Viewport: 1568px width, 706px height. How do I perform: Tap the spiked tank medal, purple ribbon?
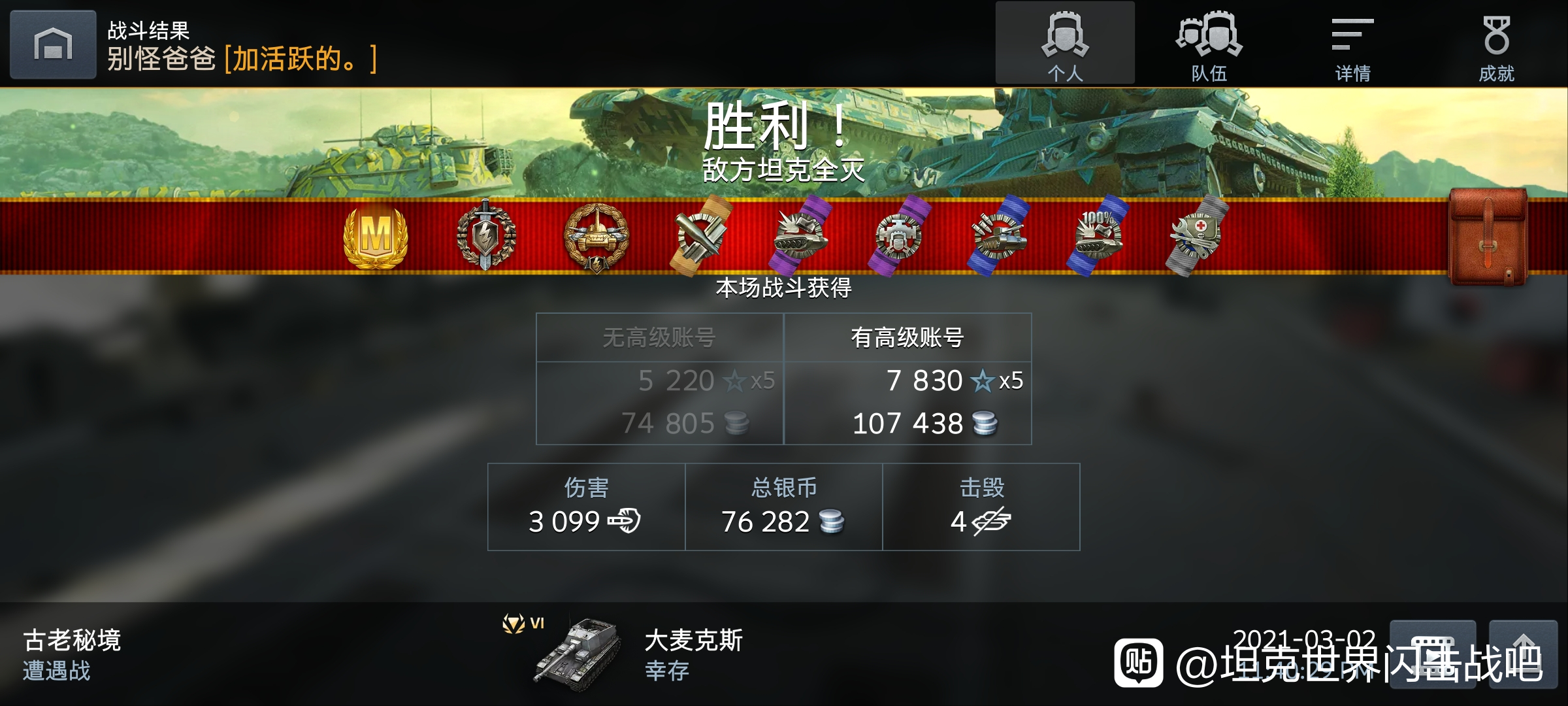point(800,235)
